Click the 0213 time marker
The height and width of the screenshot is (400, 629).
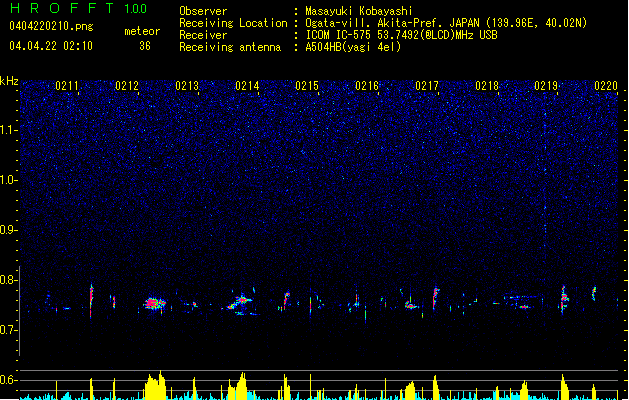[x=187, y=86]
